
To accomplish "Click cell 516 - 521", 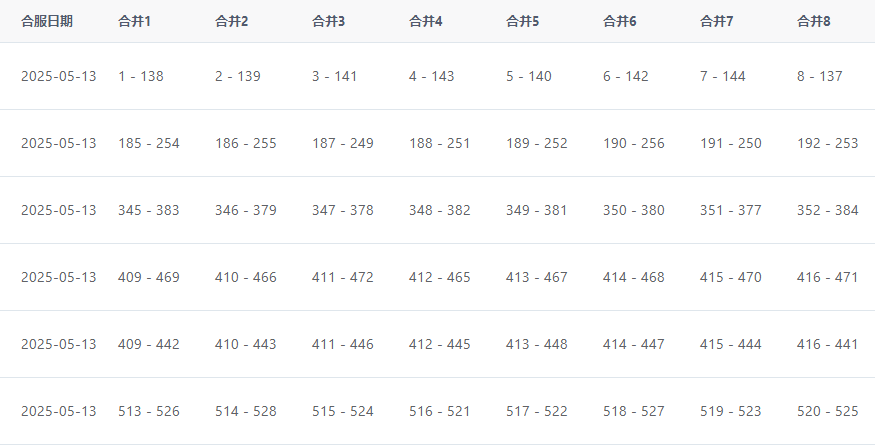I will tap(440, 411).
